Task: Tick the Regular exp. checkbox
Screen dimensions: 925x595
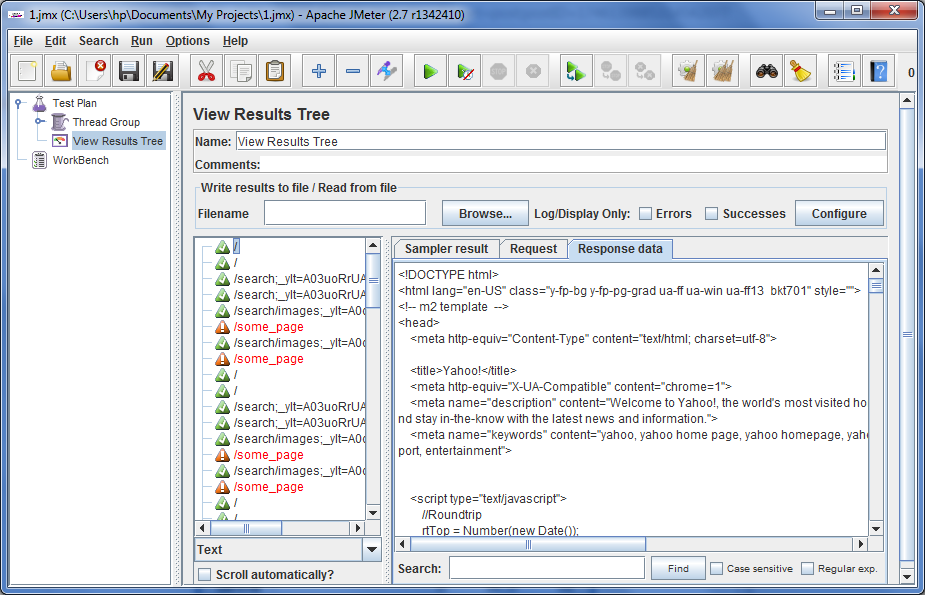Action: coord(808,568)
